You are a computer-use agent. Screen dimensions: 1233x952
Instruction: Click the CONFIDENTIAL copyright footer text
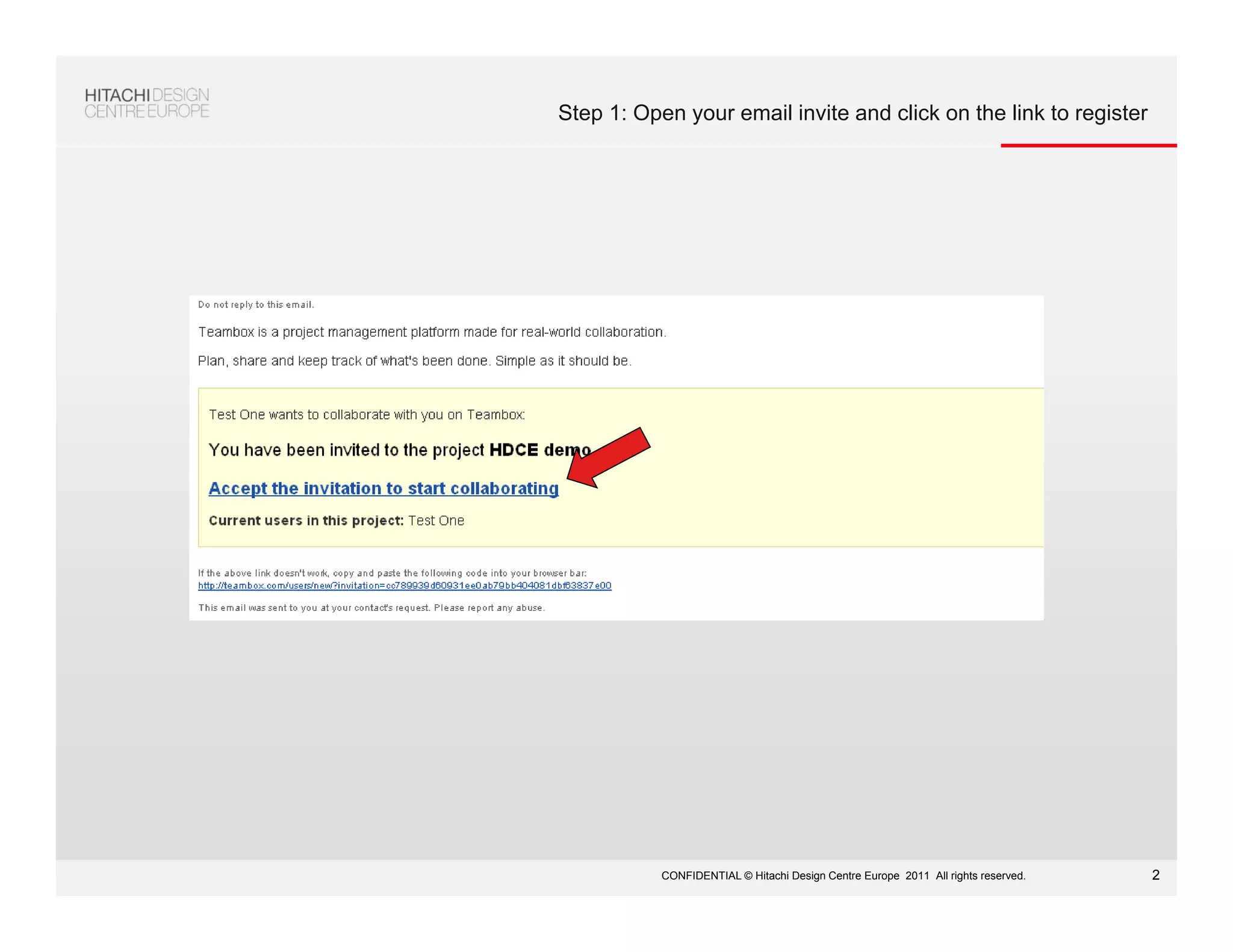point(843,876)
